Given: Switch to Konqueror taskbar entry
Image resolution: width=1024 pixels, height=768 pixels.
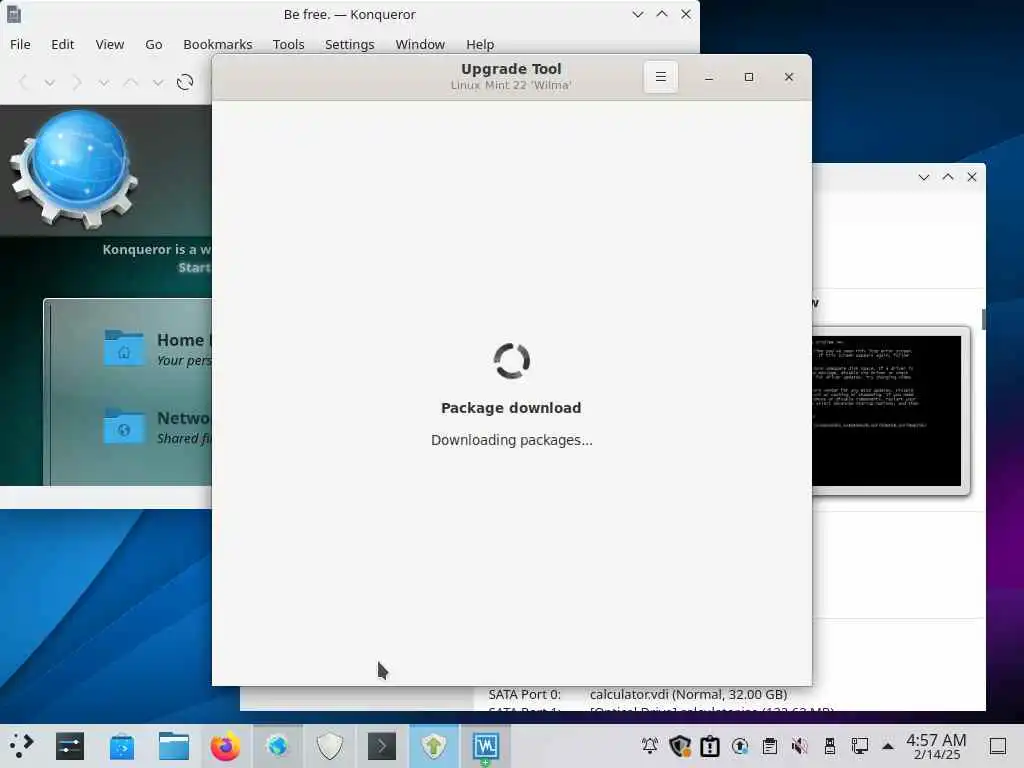Looking at the screenshot, I should (x=278, y=746).
